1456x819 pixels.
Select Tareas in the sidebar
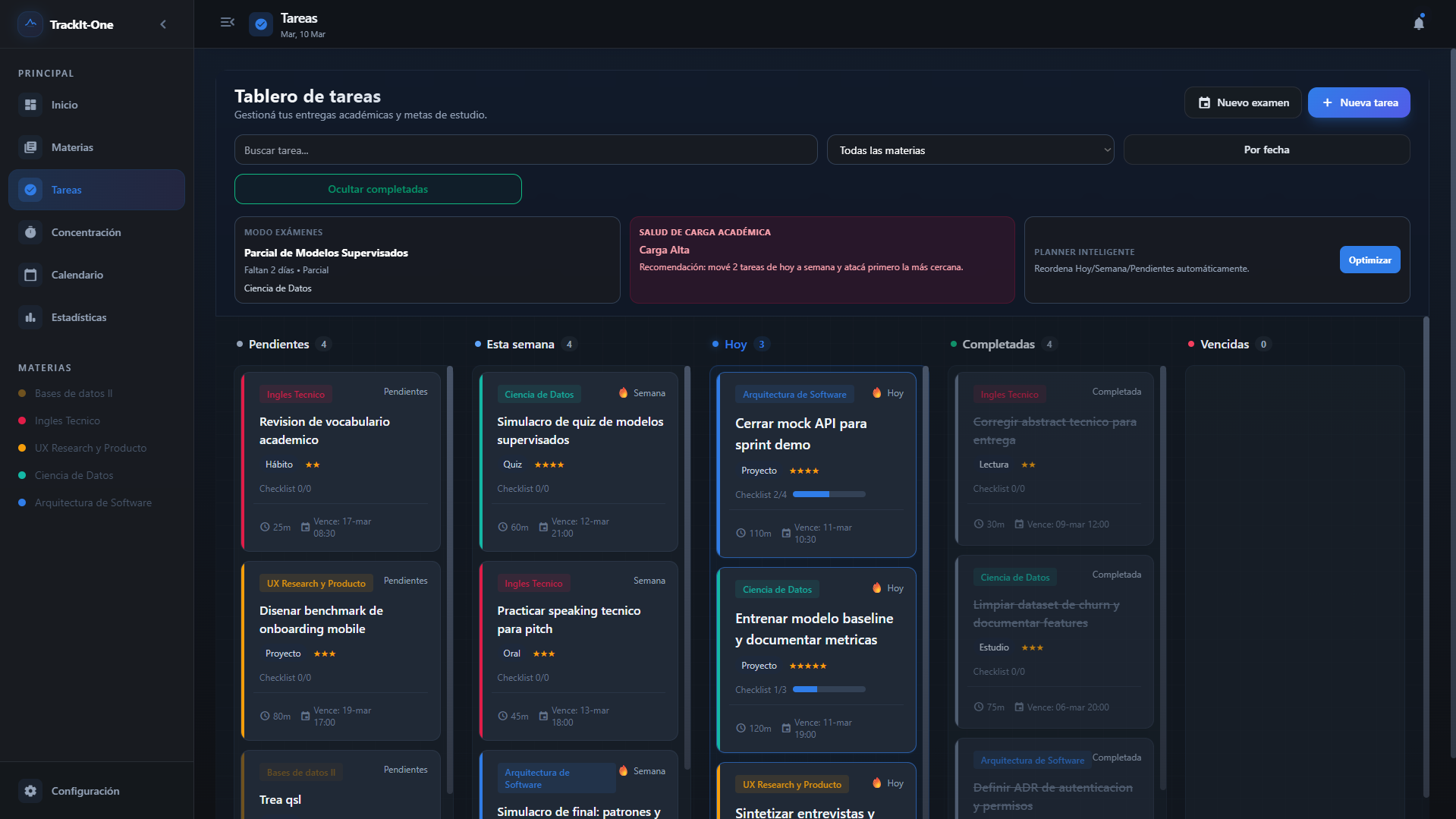[96, 190]
